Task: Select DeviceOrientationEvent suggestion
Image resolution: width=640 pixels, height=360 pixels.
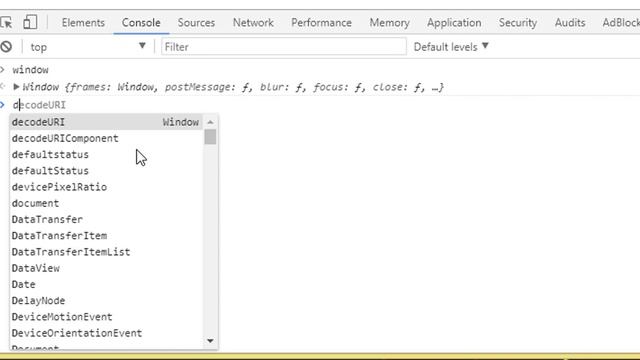Action: click(106, 333)
